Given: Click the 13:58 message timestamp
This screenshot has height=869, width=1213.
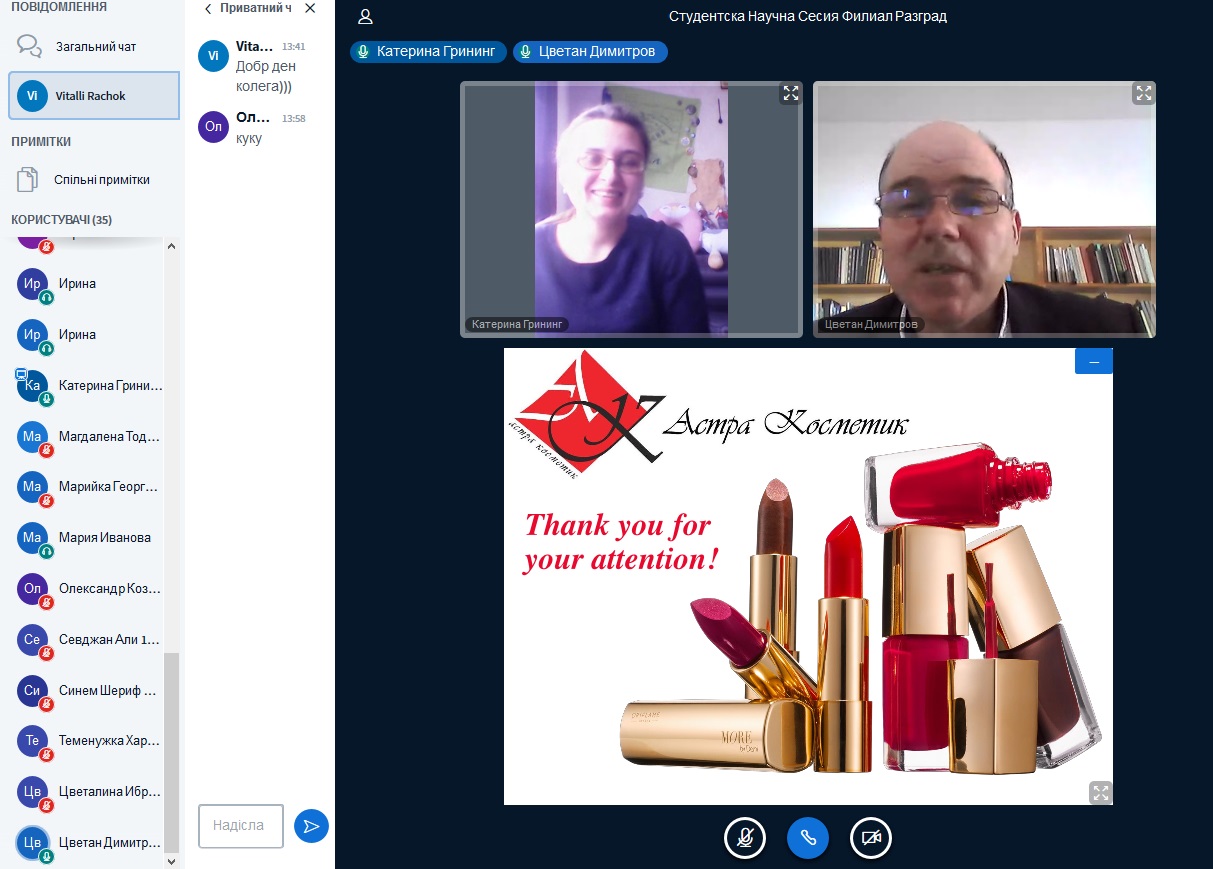Looking at the screenshot, I should (x=293, y=118).
